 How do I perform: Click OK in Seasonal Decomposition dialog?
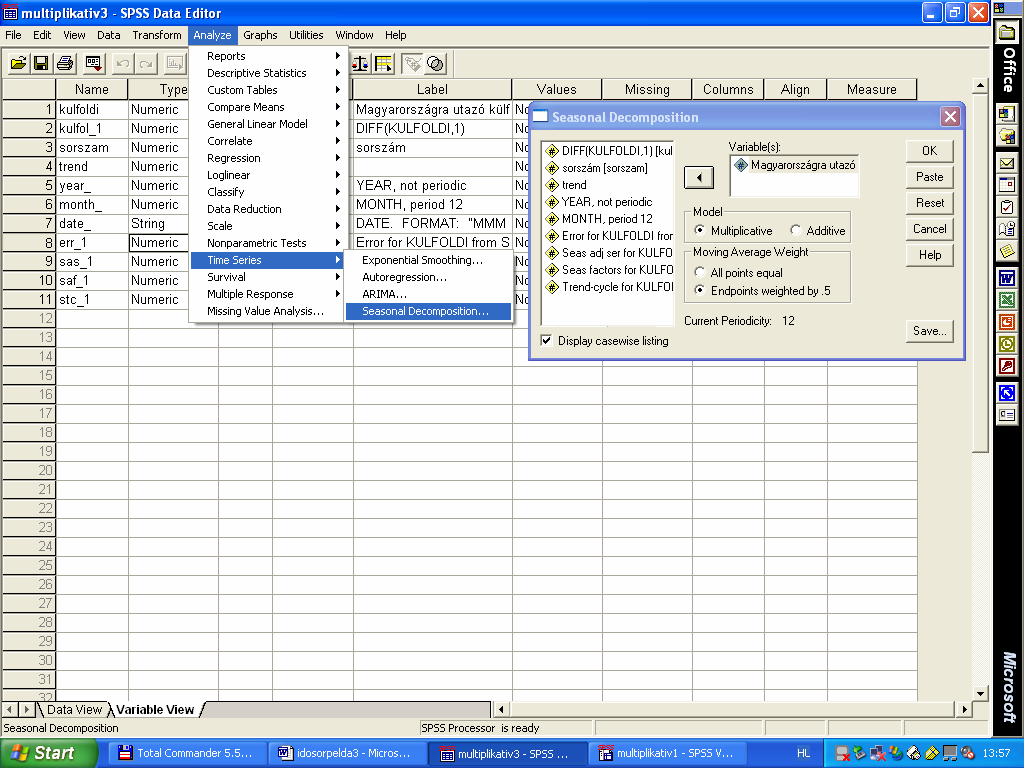point(929,151)
